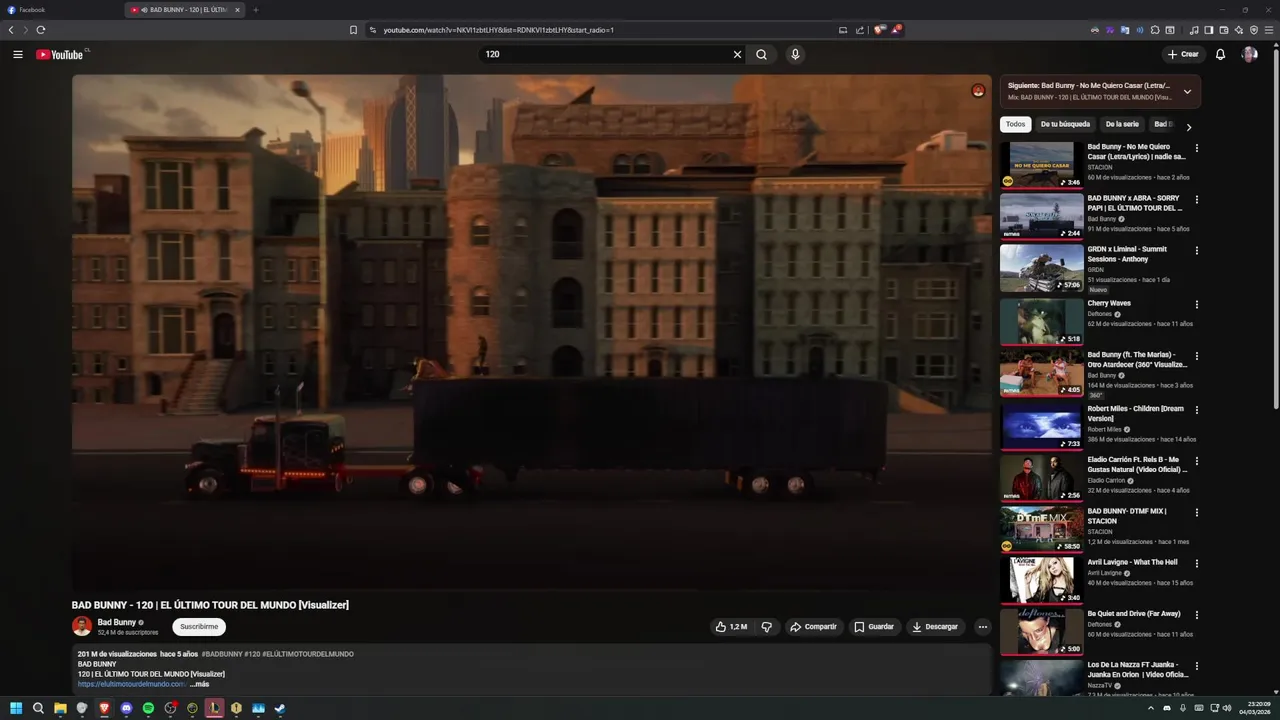Open options for Eladio Carrión video

click(x=1196, y=462)
